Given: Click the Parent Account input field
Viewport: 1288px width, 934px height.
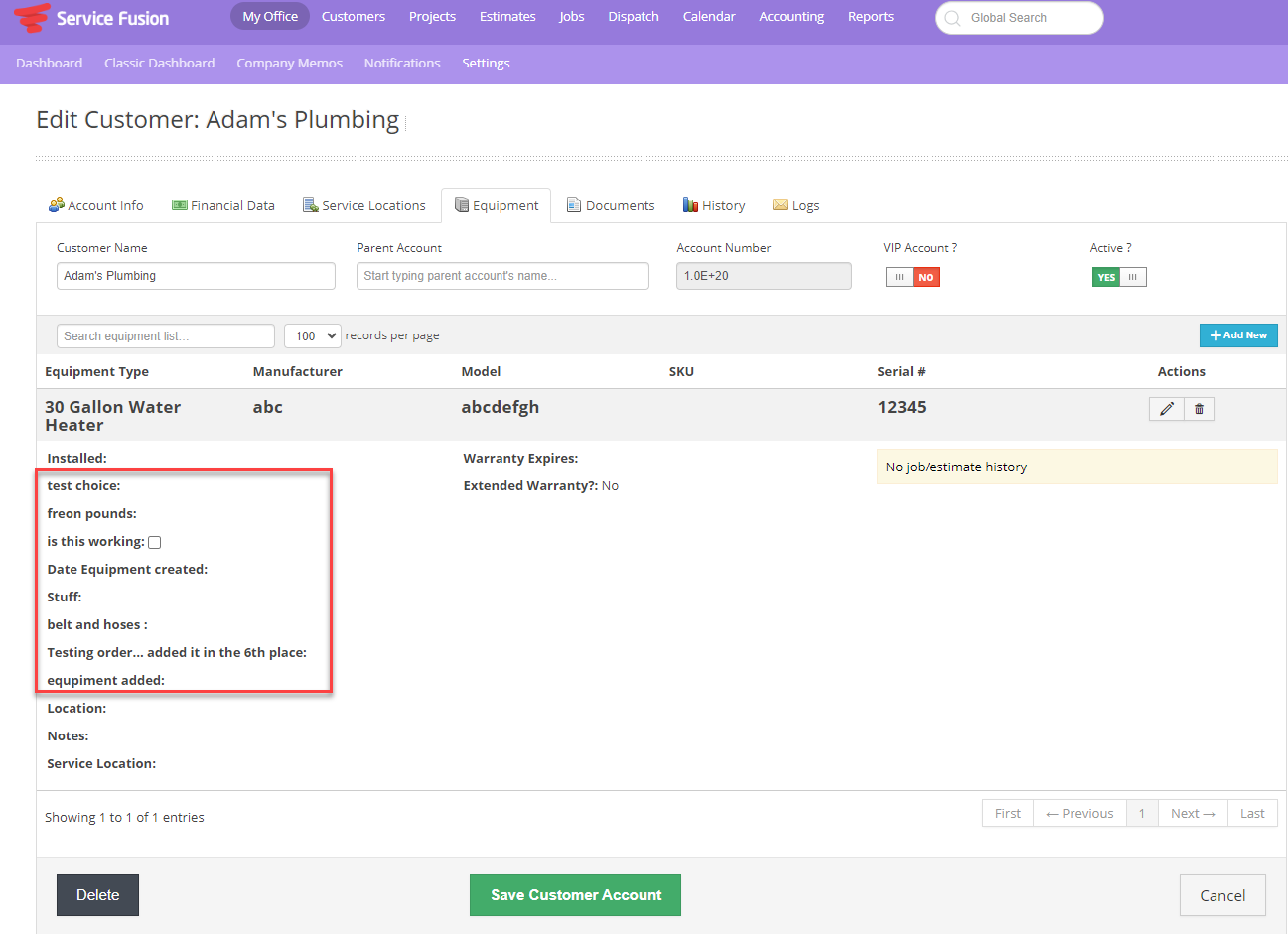Looking at the screenshot, I should [x=502, y=276].
